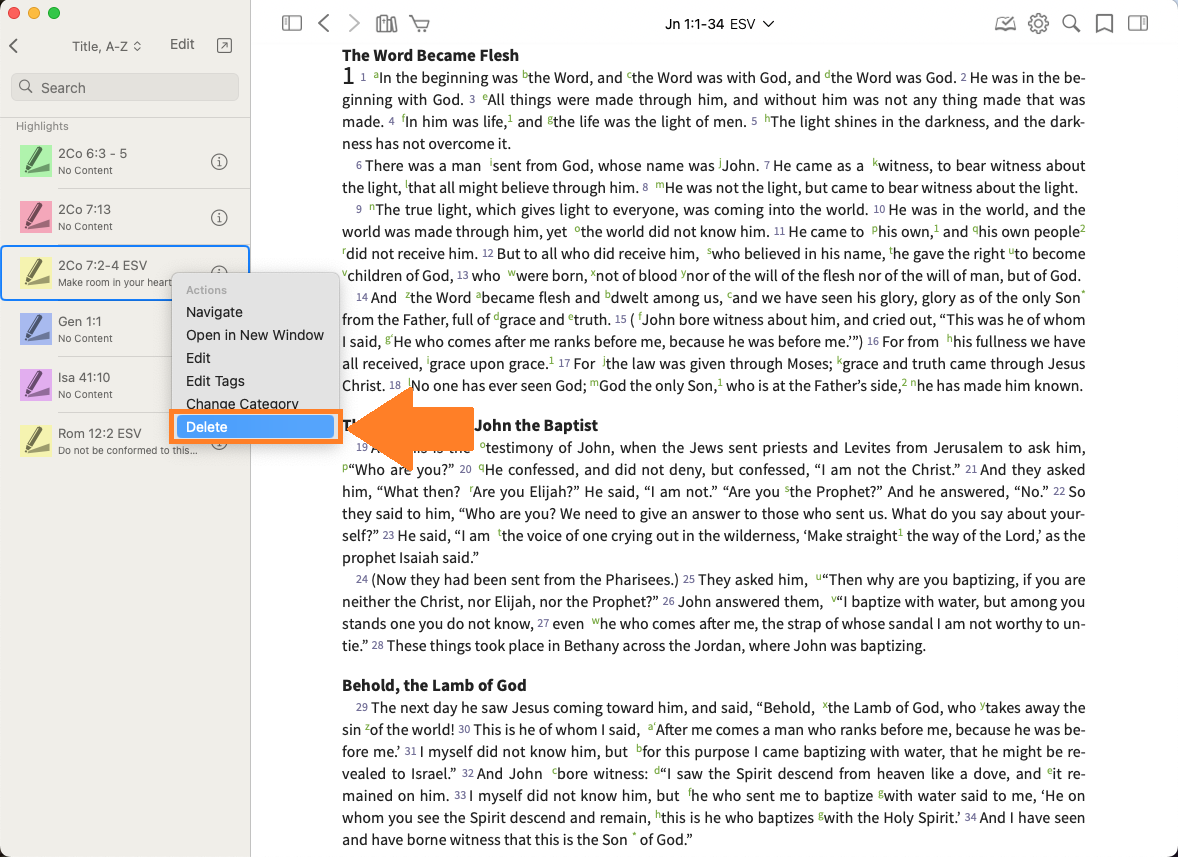The width and height of the screenshot is (1178, 857).
Task: Open the store shopping cart
Action: [x=420, y=24]
